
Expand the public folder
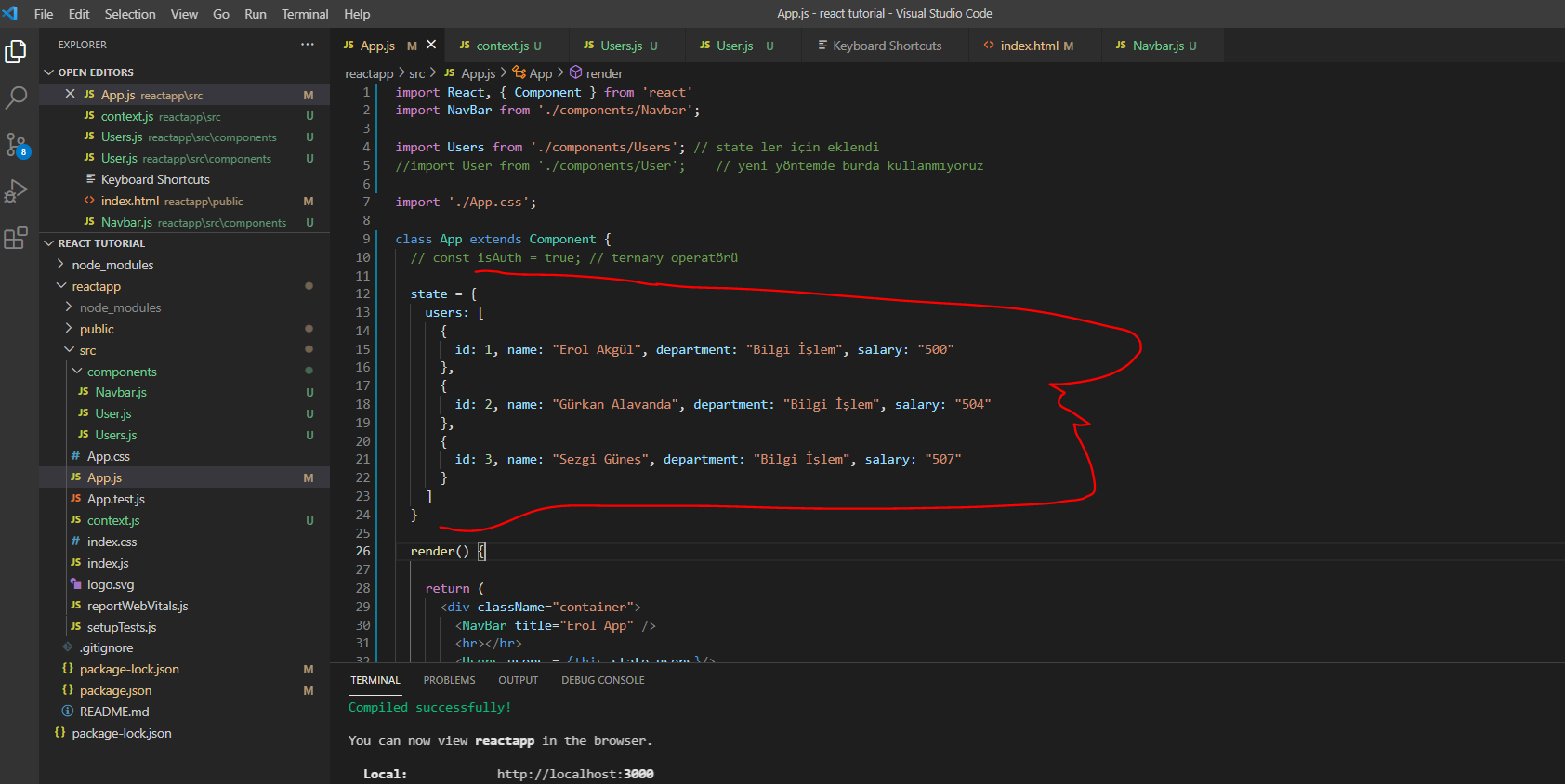point(97,329)
